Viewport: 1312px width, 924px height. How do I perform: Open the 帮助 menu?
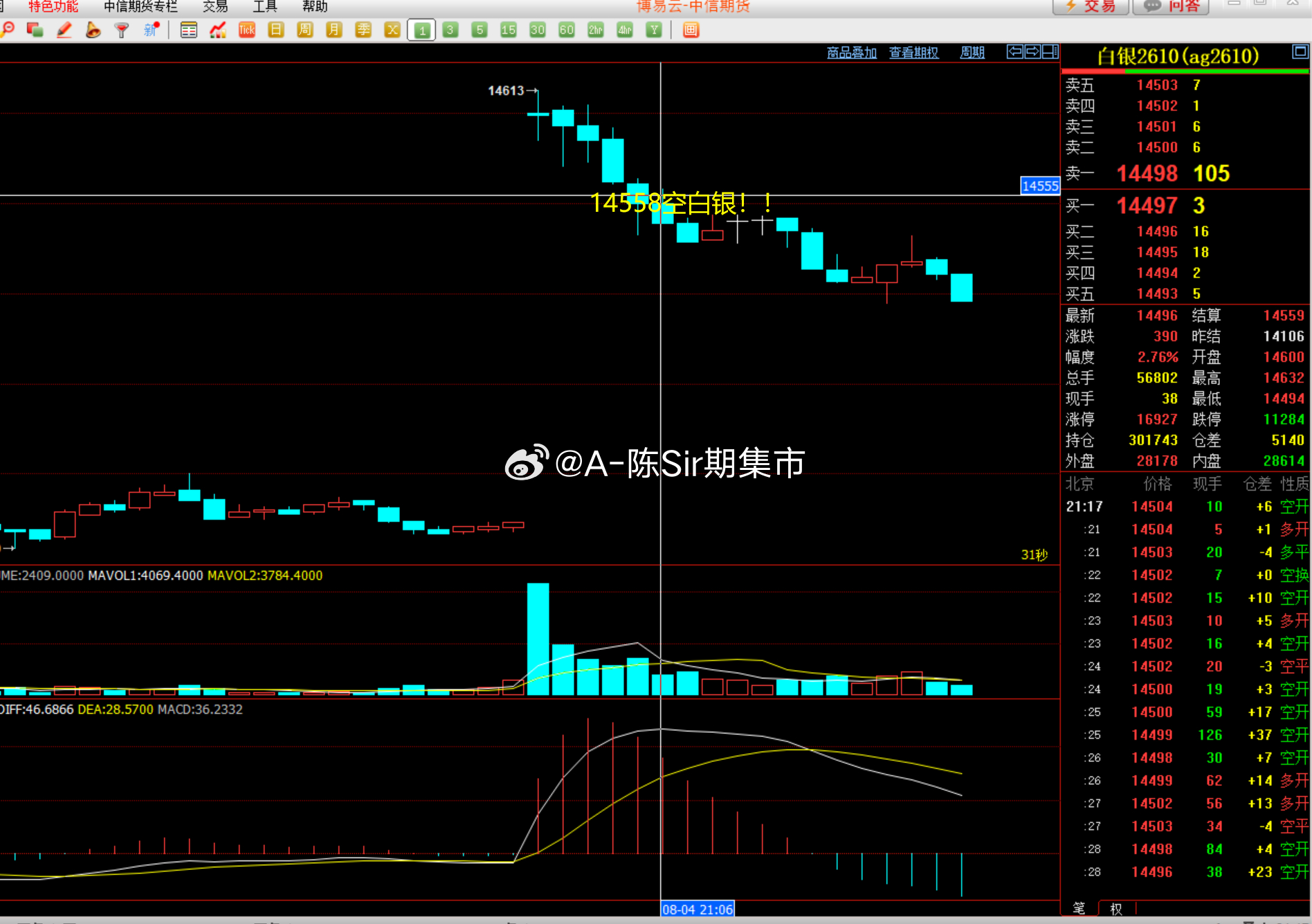[x=315, y=6]
